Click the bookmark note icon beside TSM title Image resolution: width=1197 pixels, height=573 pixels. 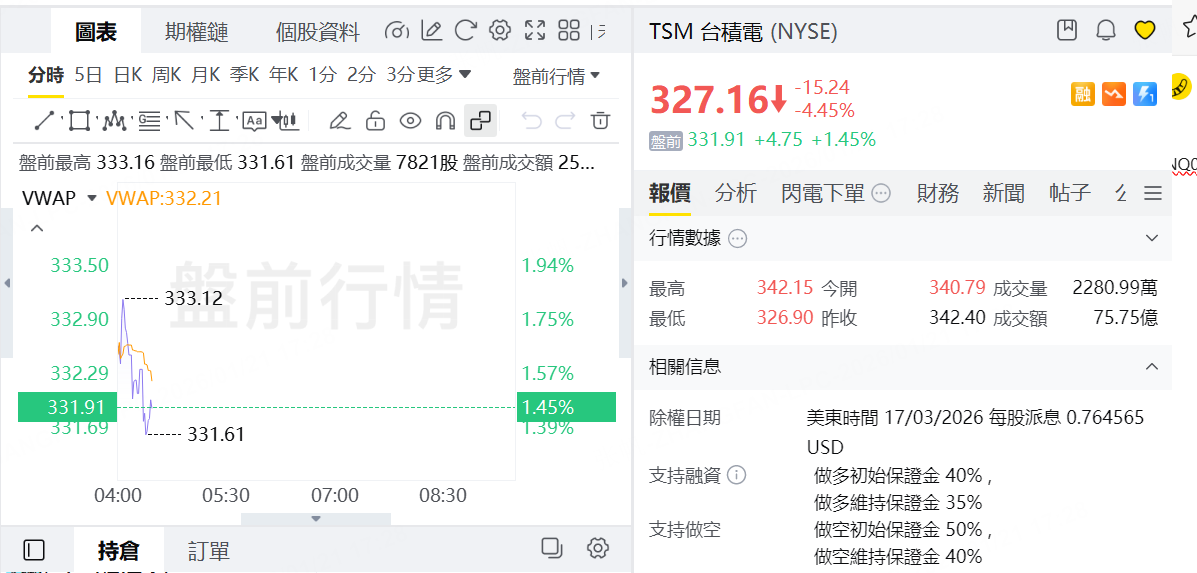(x=1066, y=31)
